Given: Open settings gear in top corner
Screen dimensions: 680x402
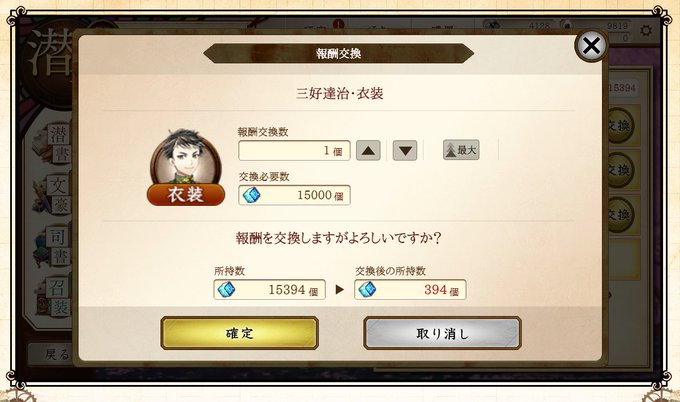Looking at the screenshot, I should tap(646, 30).
